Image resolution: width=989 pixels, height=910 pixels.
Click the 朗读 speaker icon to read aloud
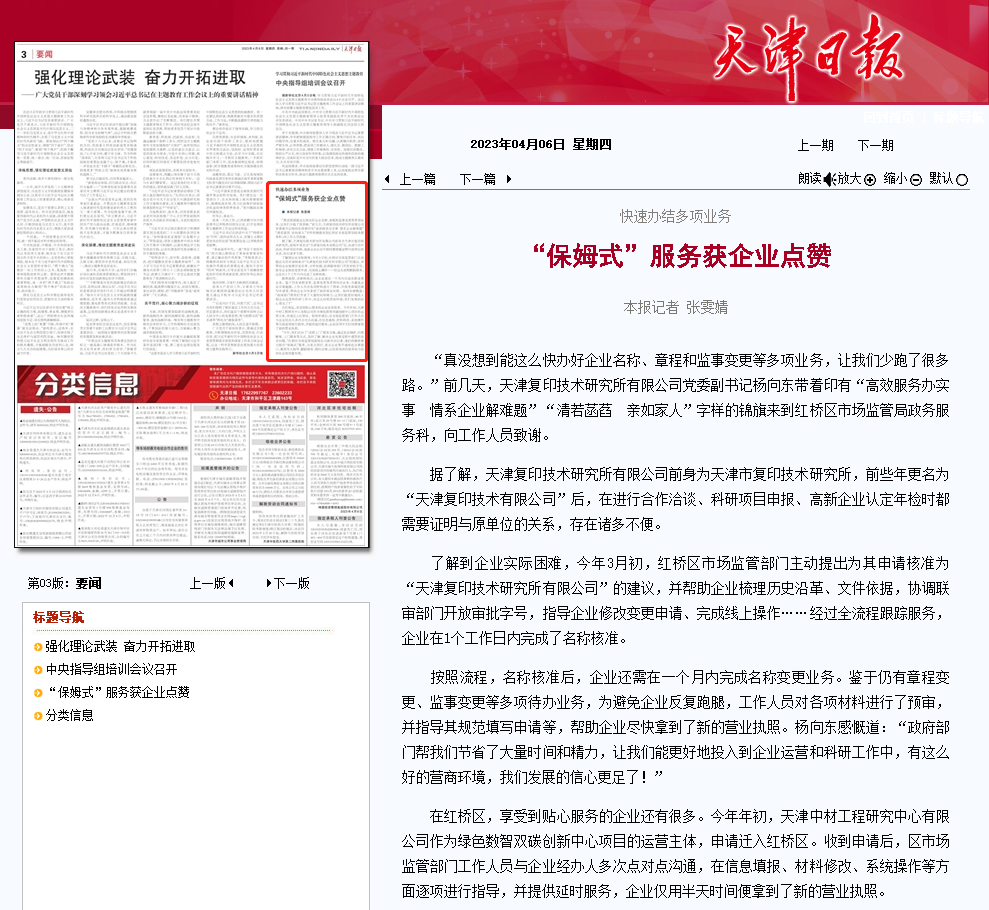pos(828,178)
